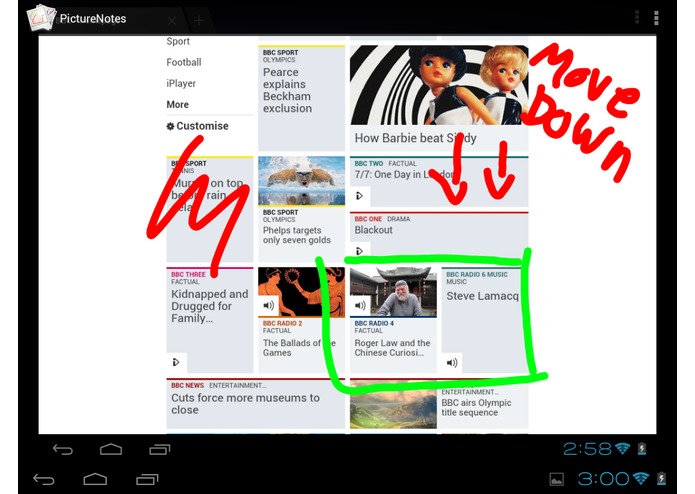Viewport: 695px width, 494px height.
Task: Open the Blackout drama programme
Action: 373,230
